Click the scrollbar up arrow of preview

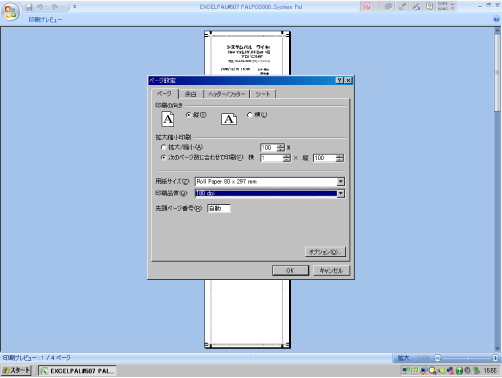click(x=497, y=30)
